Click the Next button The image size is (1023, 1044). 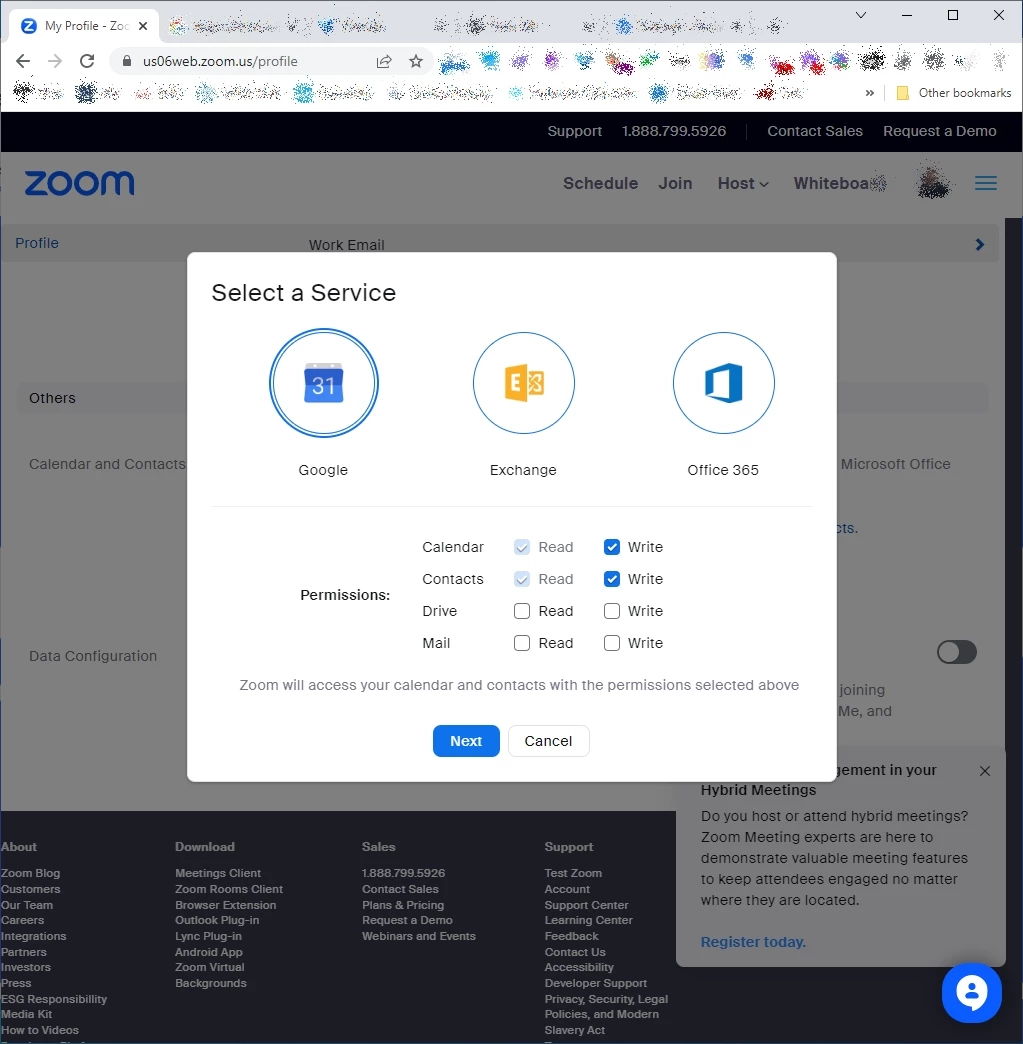tap(466, 741)
